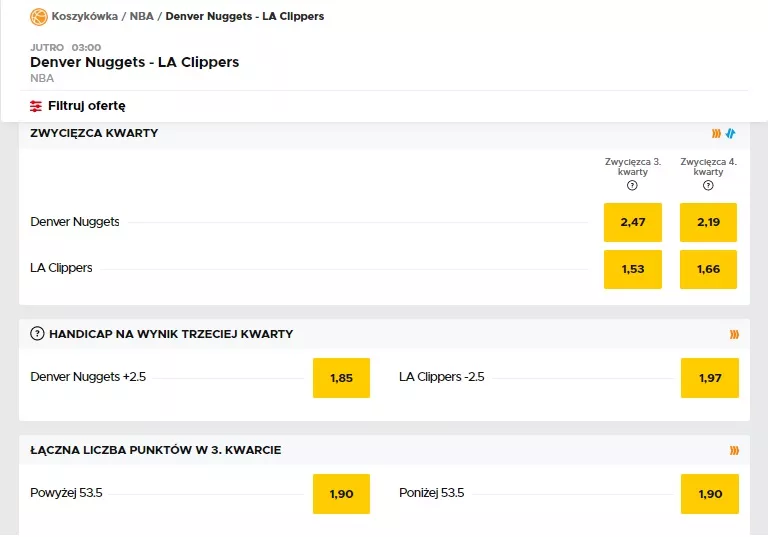Open Filtruj ofertę filter options
The image size is (768, 537).
(86, 106)
